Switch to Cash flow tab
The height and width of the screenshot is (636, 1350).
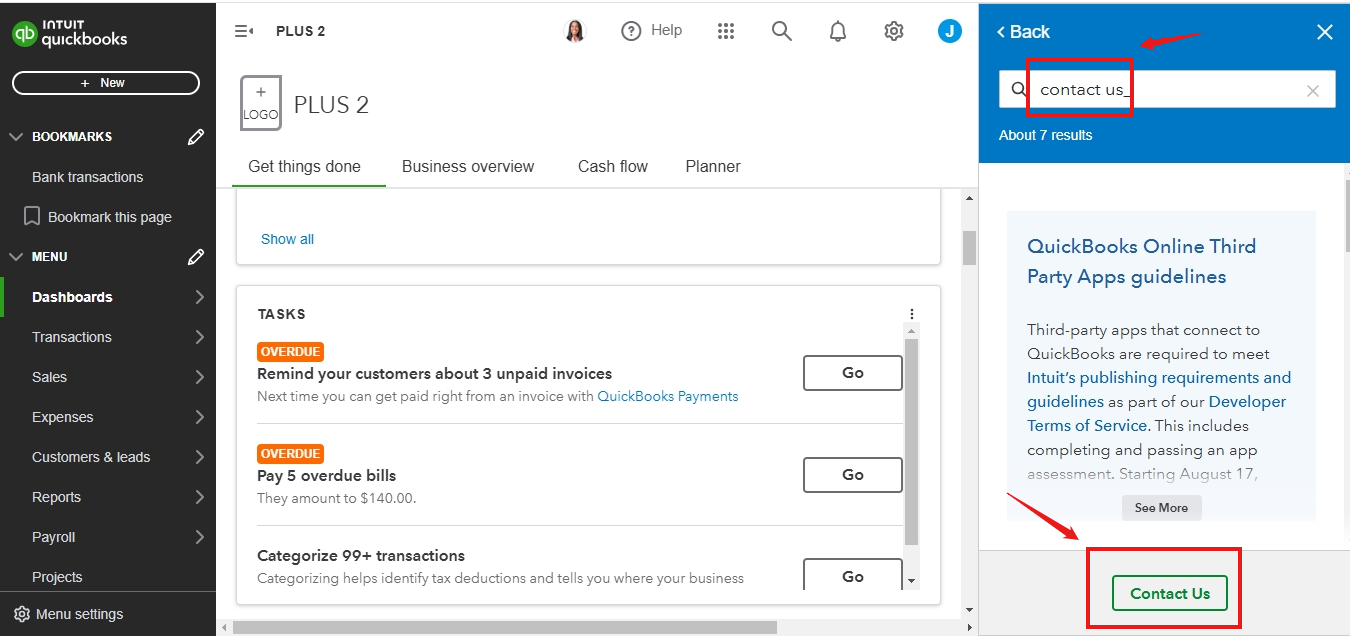pos(613,166)
